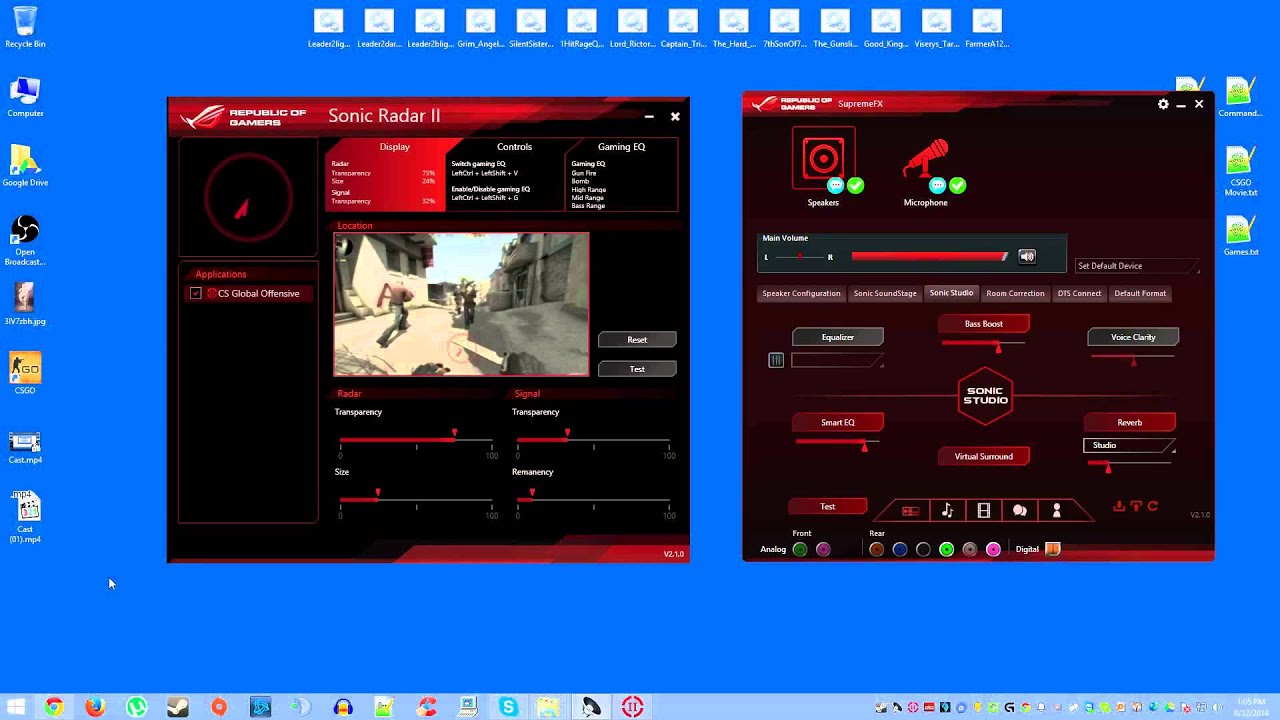Open the Gaming EQ tab in Sonic Radar
1280x720 pixels.
621,147
